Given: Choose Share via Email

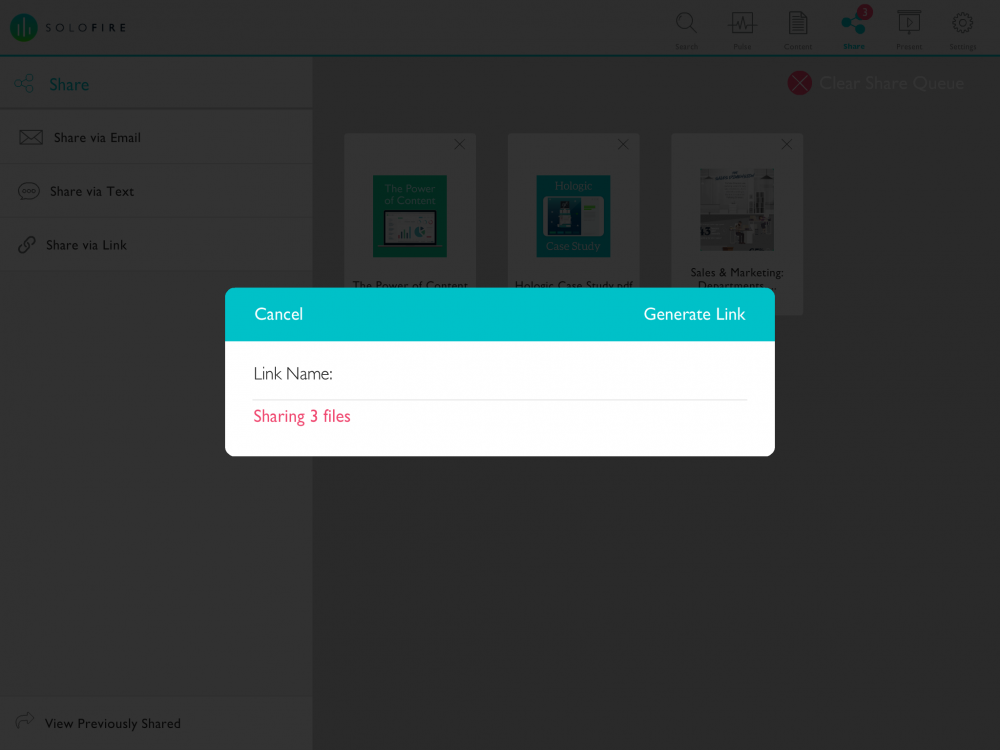Looking at the screenshot, I should tap(156, 138).
